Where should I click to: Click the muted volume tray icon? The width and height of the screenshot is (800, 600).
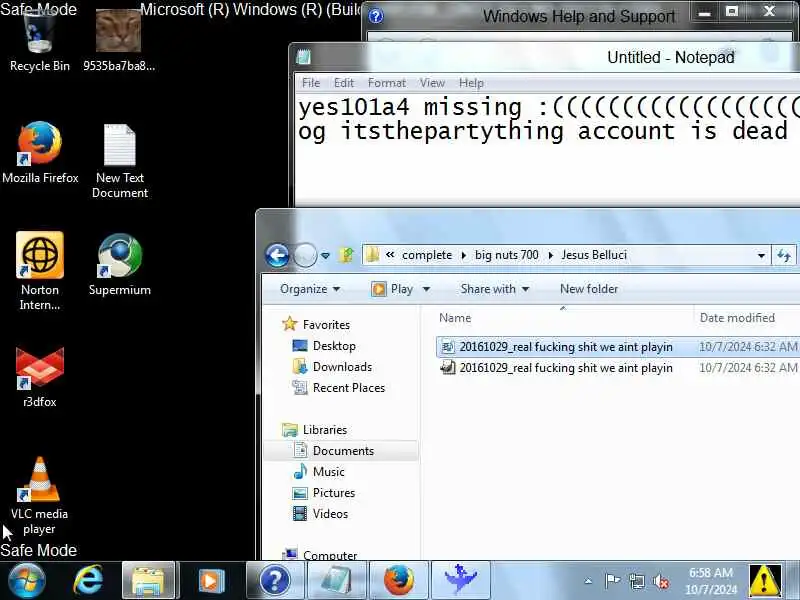(661, 581)
